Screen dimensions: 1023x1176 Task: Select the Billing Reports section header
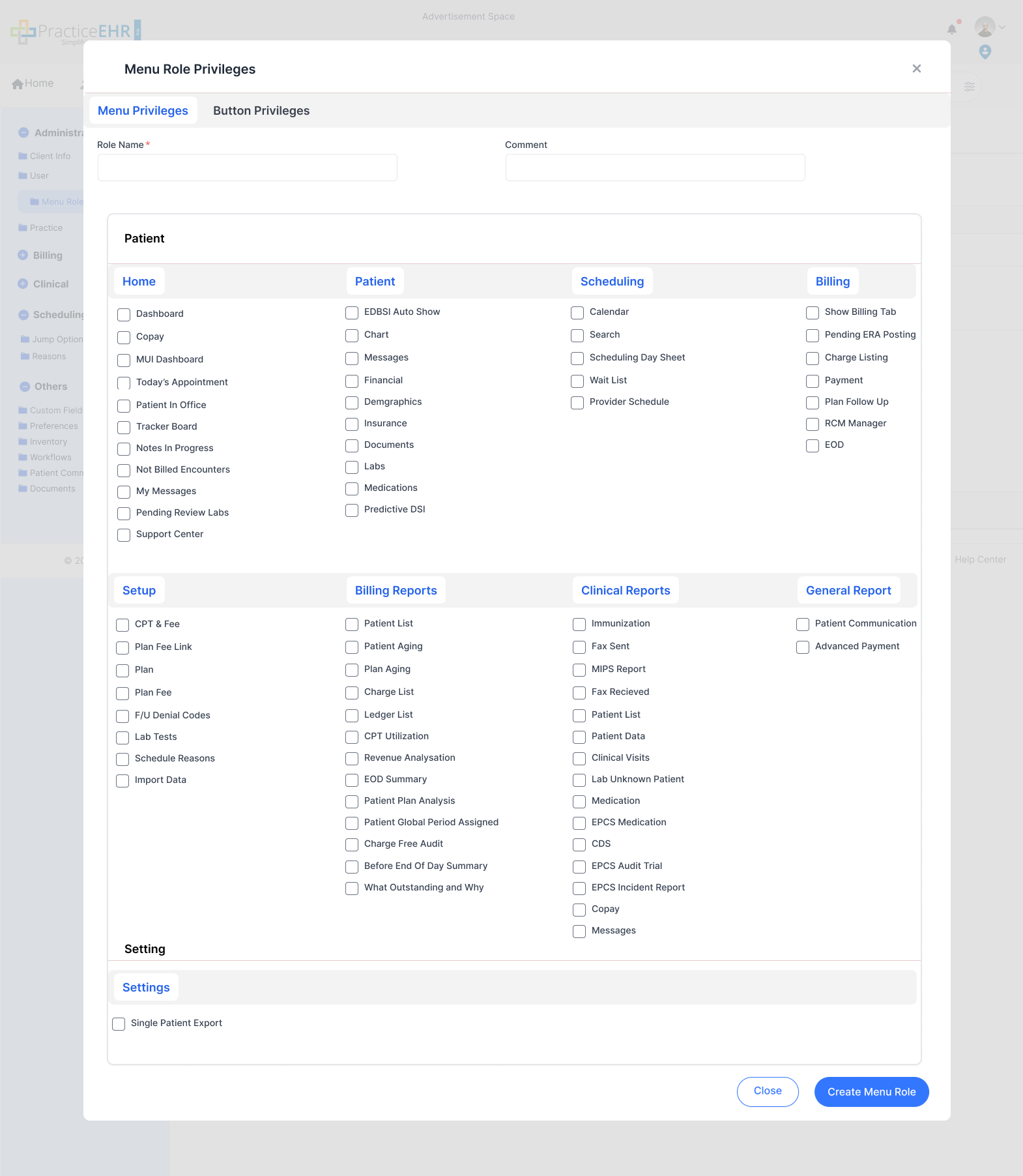point(396,591)
